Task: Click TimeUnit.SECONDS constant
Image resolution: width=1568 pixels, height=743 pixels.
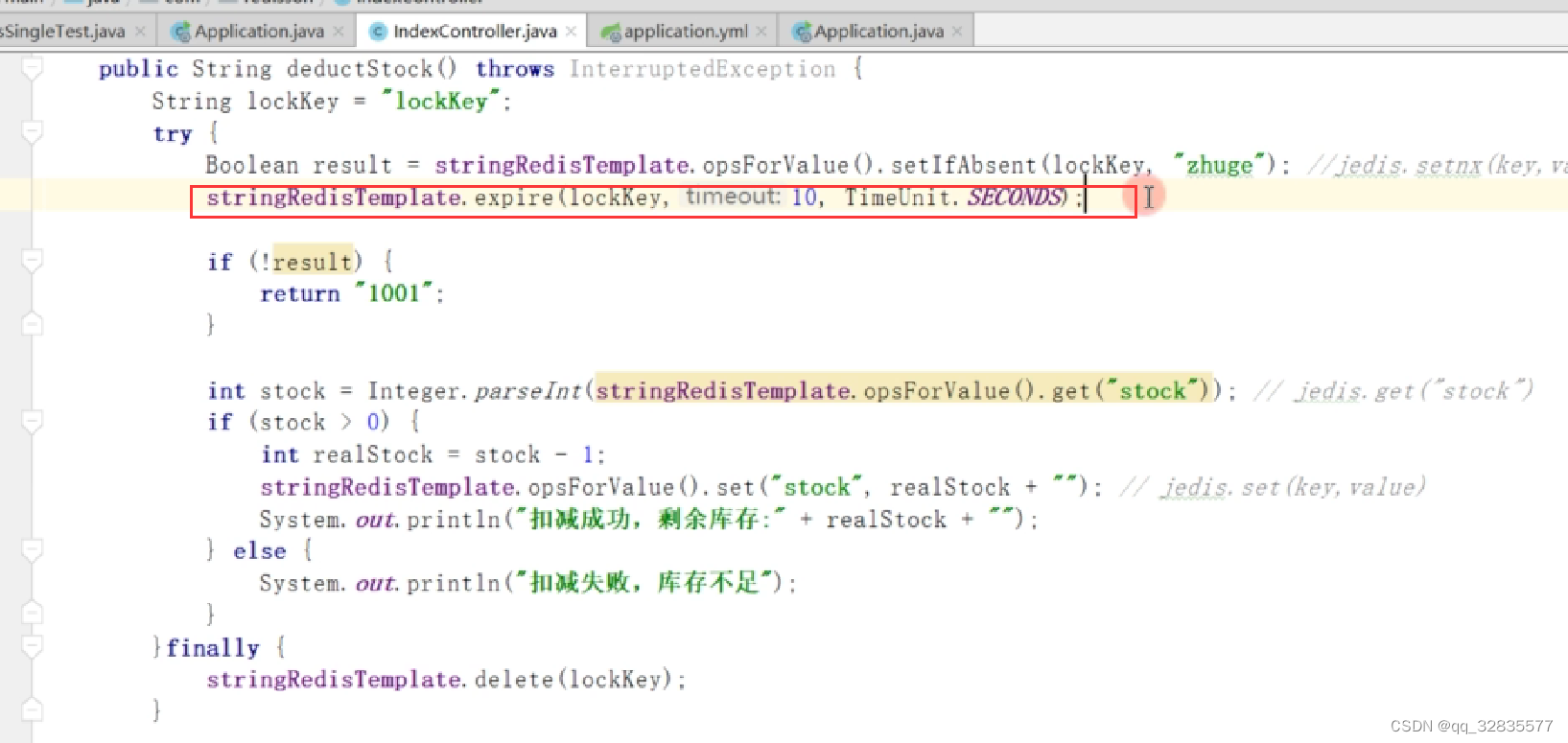Action: tap(953, 197)
